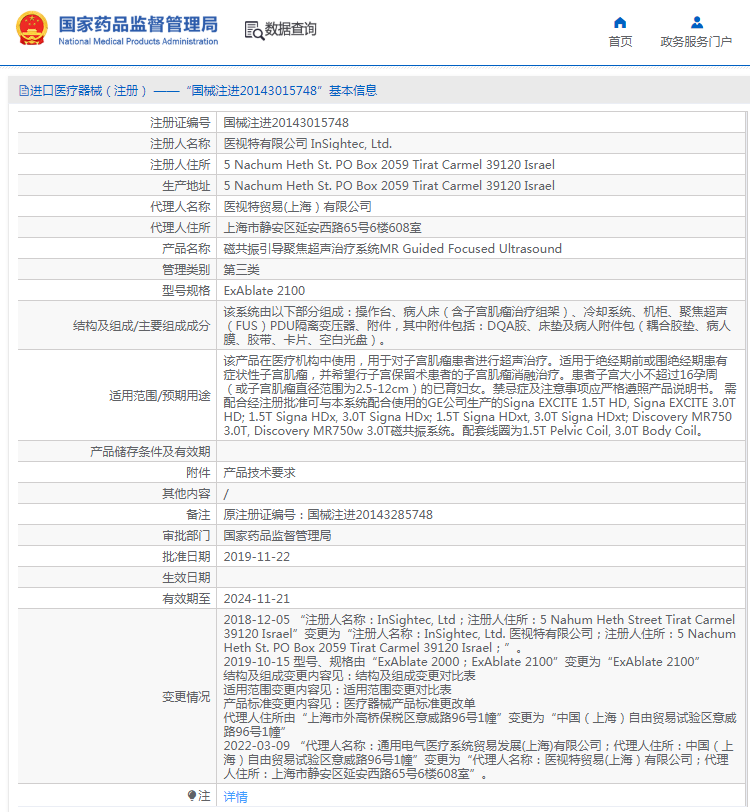Click the 适用范围/预期用途 description text

(x=480, y=396)
